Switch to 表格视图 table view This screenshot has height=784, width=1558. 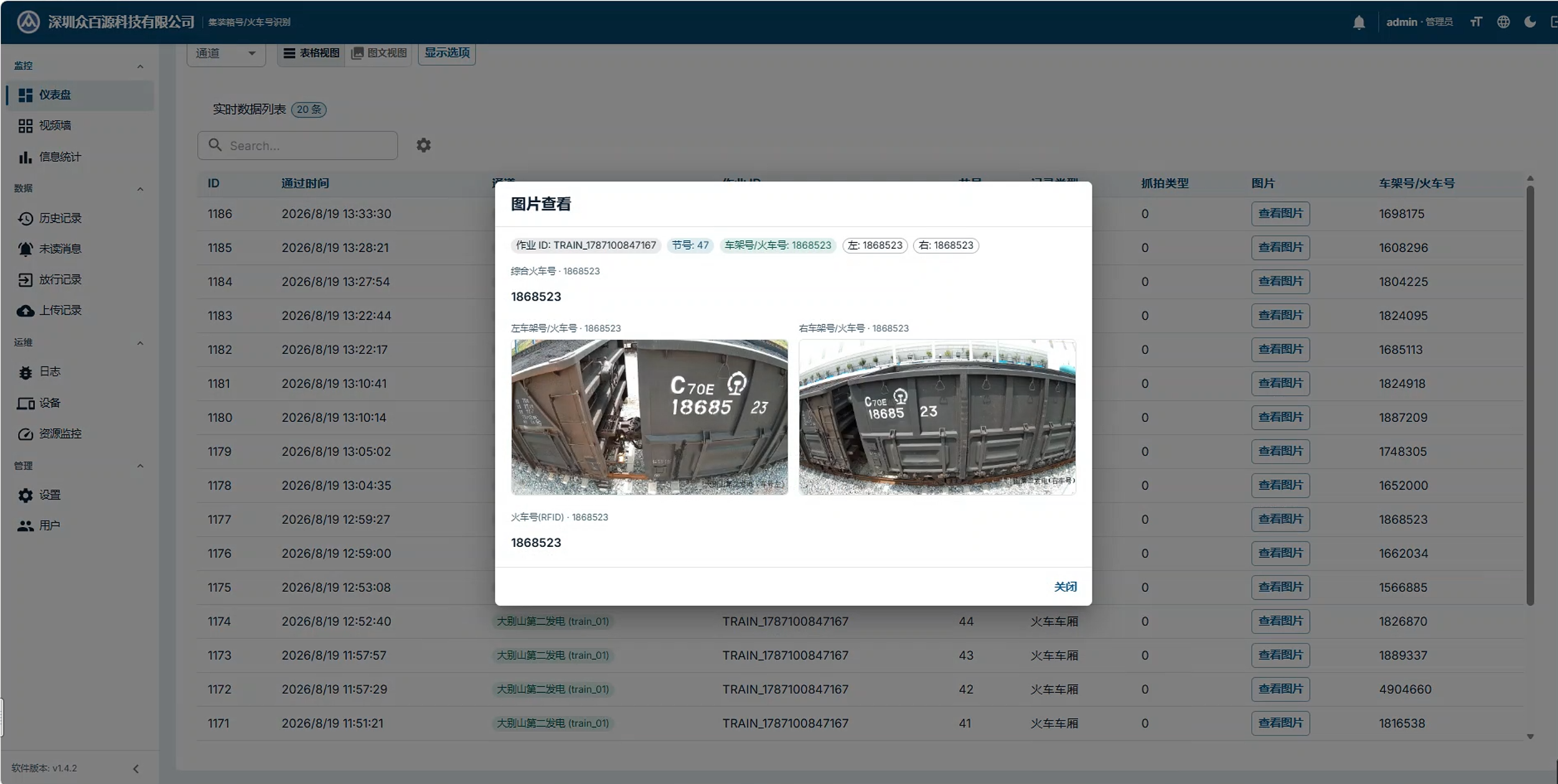click(x=311, y=53)
